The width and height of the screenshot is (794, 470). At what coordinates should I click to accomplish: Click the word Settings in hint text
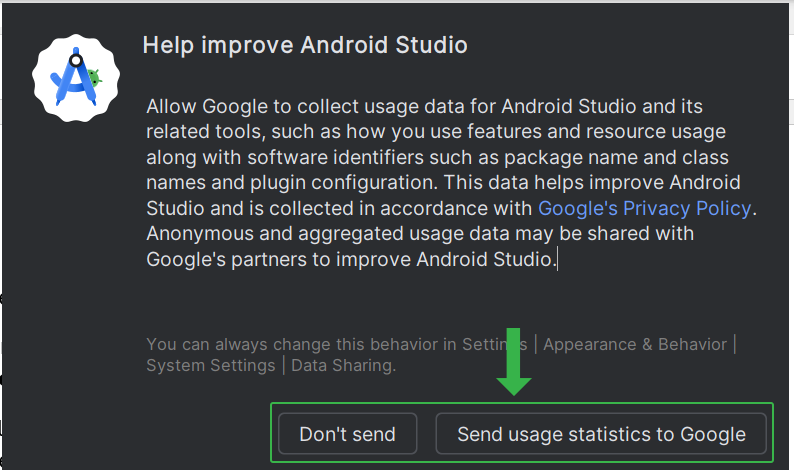494,344
